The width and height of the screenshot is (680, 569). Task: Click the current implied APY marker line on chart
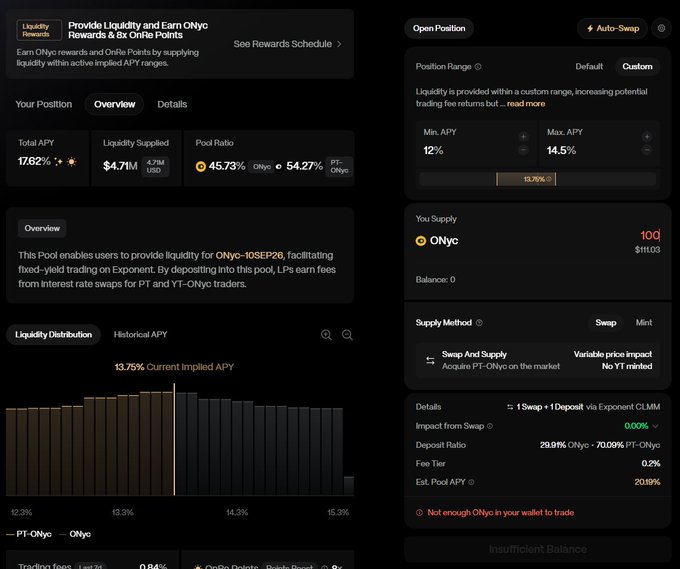tap(174, 439)
